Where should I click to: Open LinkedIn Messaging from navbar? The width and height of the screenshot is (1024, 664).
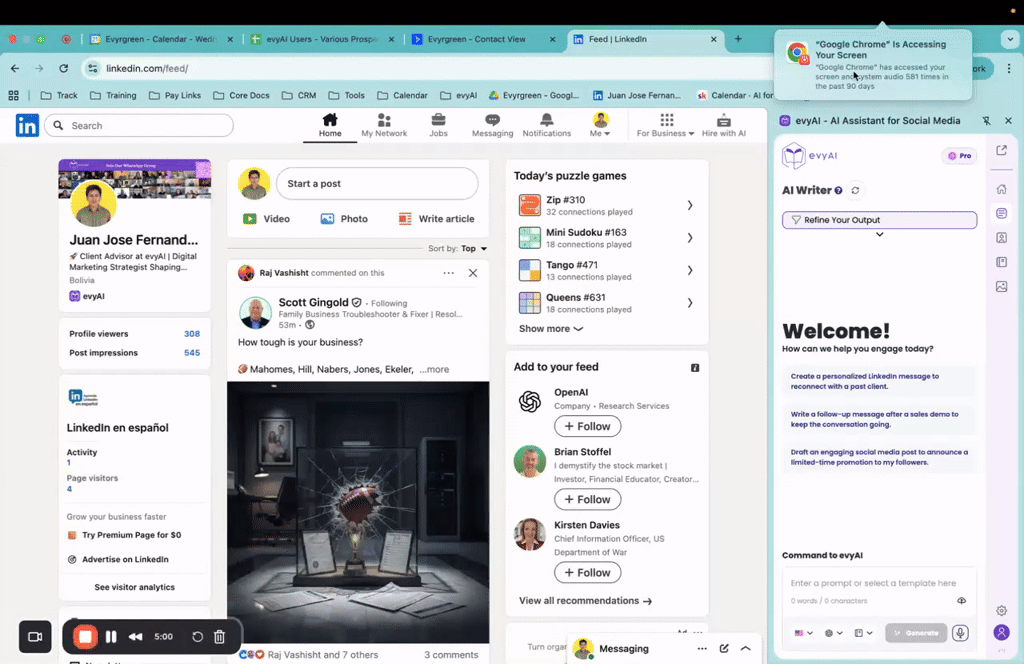(x=492, y=125)
